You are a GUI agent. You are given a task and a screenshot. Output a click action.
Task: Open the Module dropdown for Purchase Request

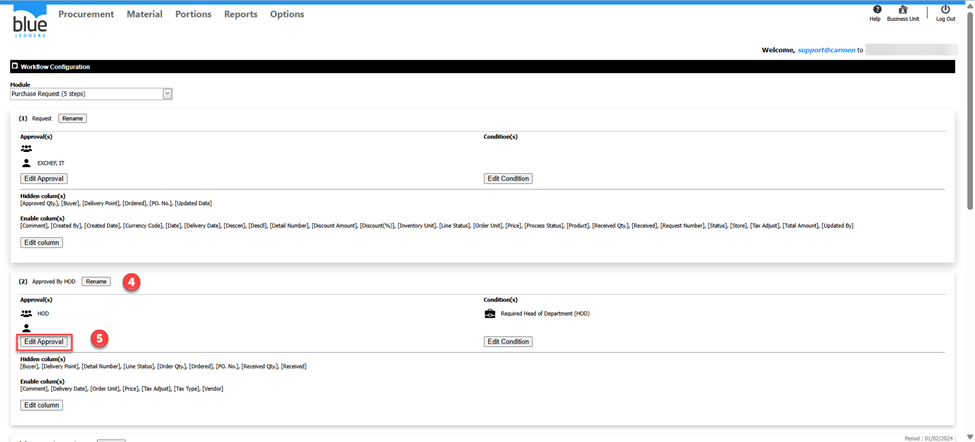(167, 94)
